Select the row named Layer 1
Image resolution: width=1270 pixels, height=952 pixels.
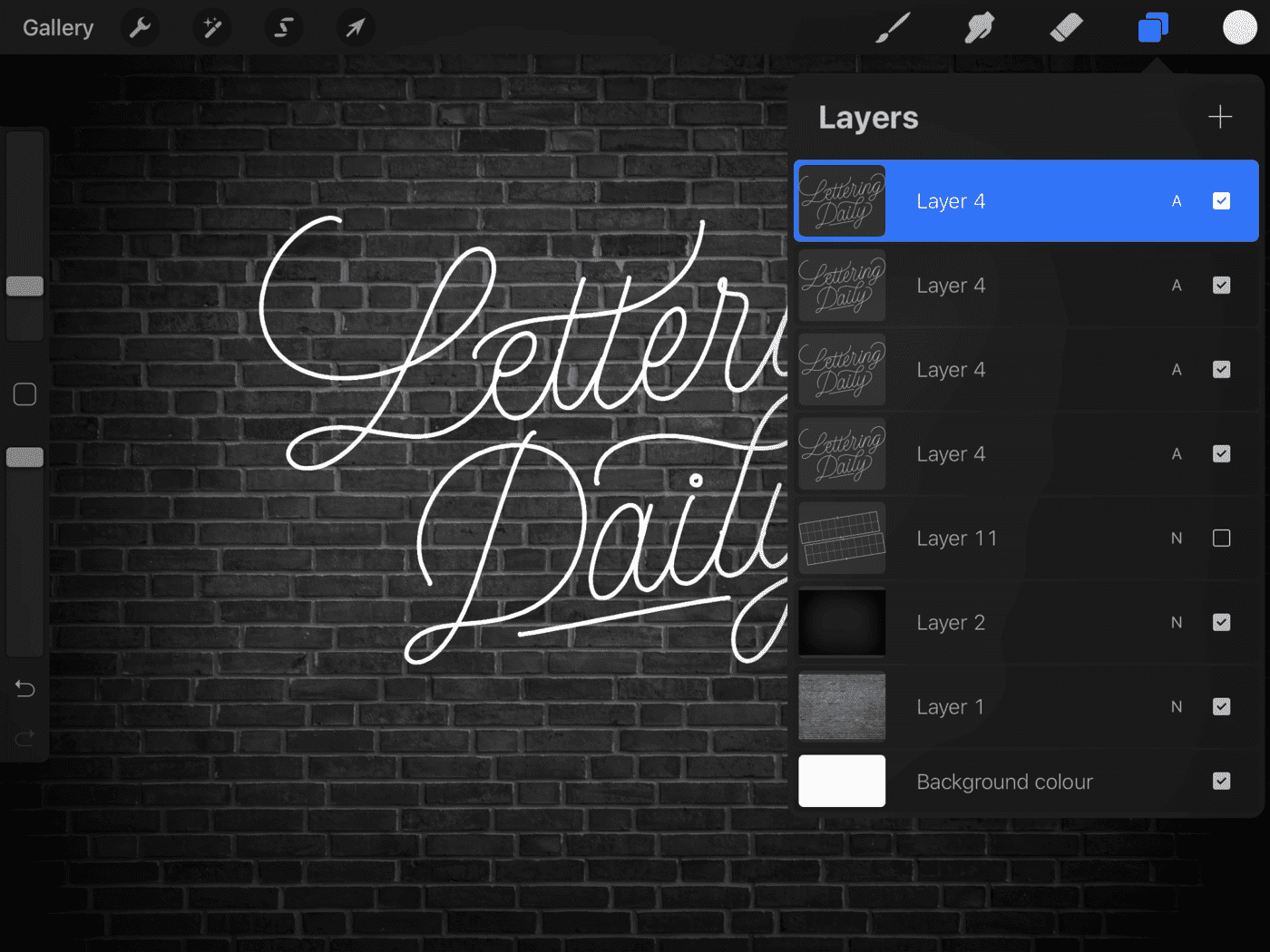coord(1026,706)
